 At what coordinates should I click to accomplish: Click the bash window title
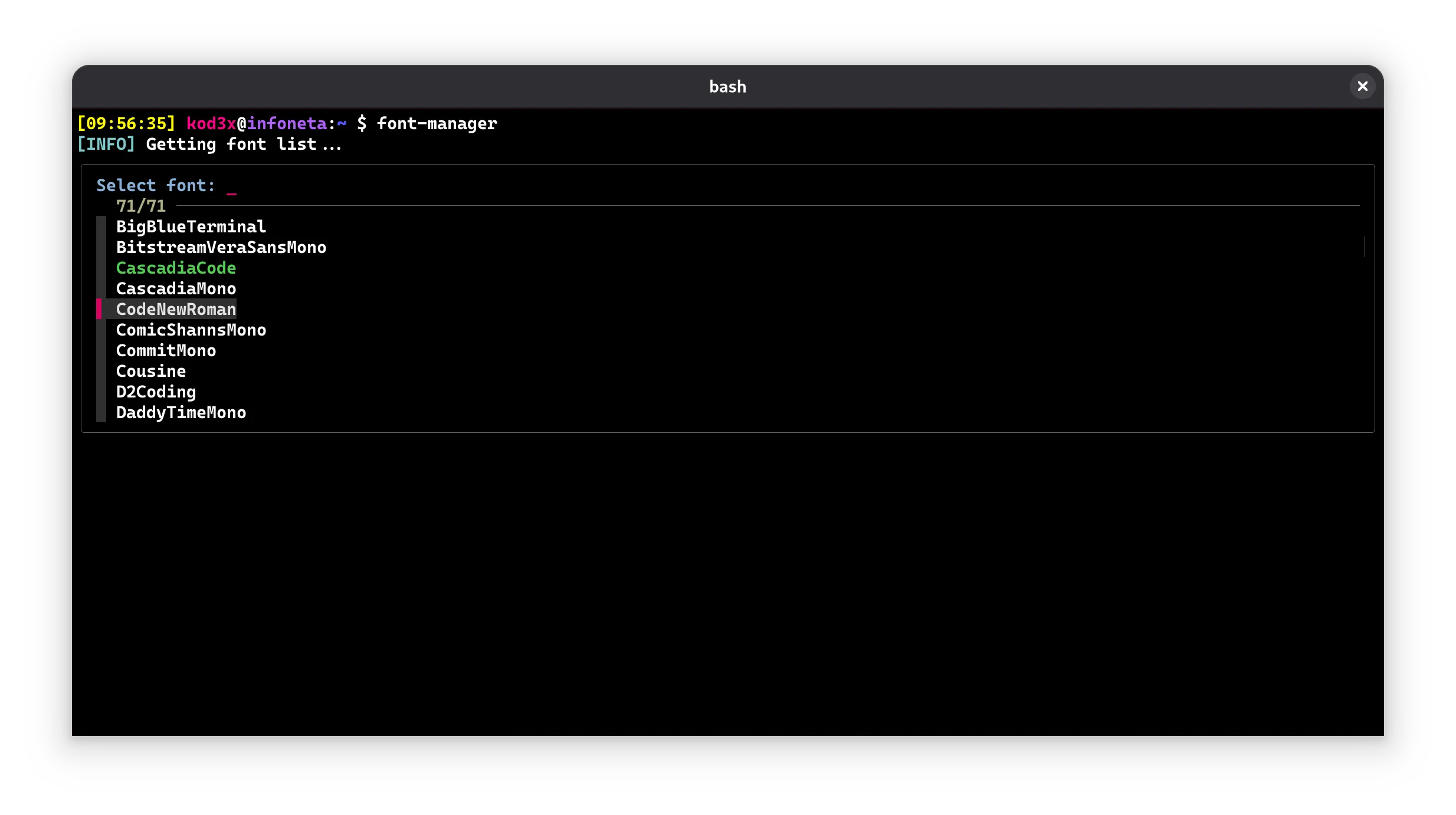[727, 87]
